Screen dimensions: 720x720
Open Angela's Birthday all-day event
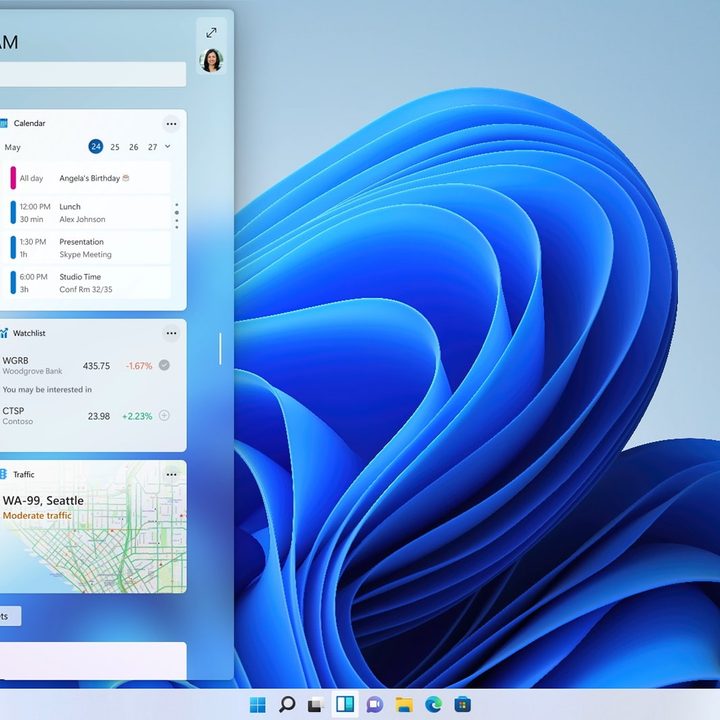[x=86, y=178]
